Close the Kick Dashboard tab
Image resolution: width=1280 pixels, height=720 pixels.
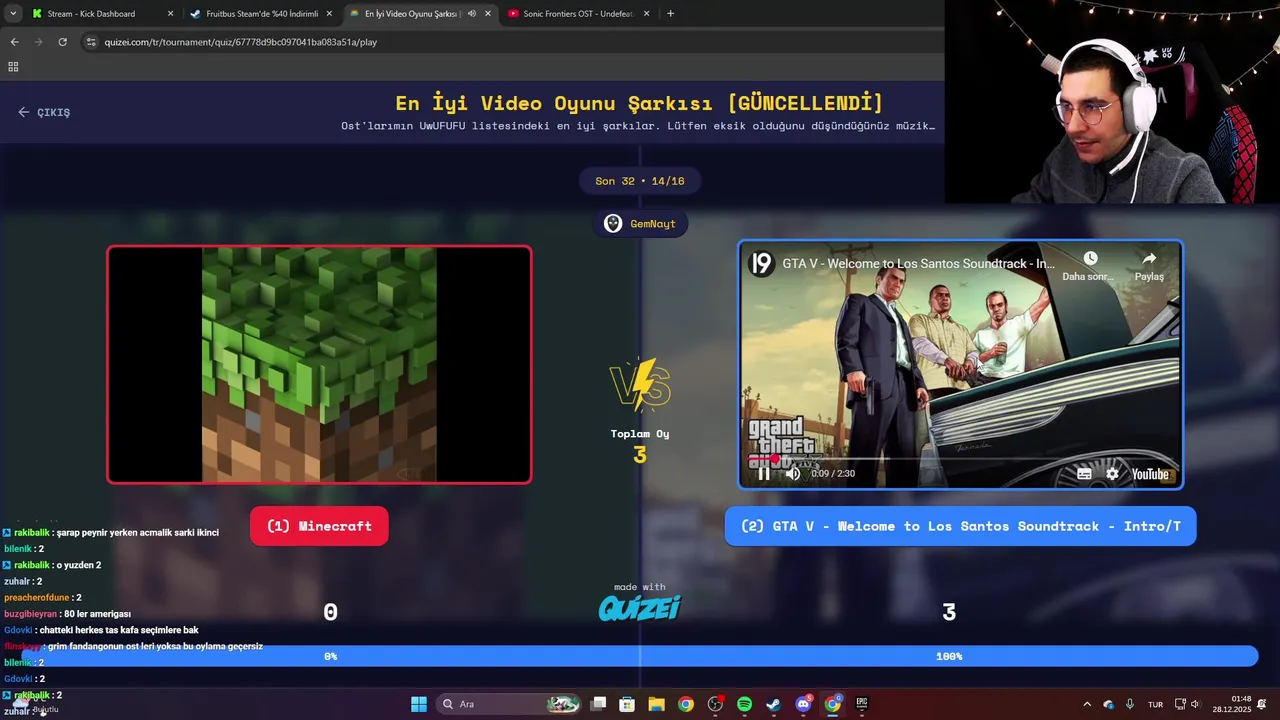click(170, 14)
